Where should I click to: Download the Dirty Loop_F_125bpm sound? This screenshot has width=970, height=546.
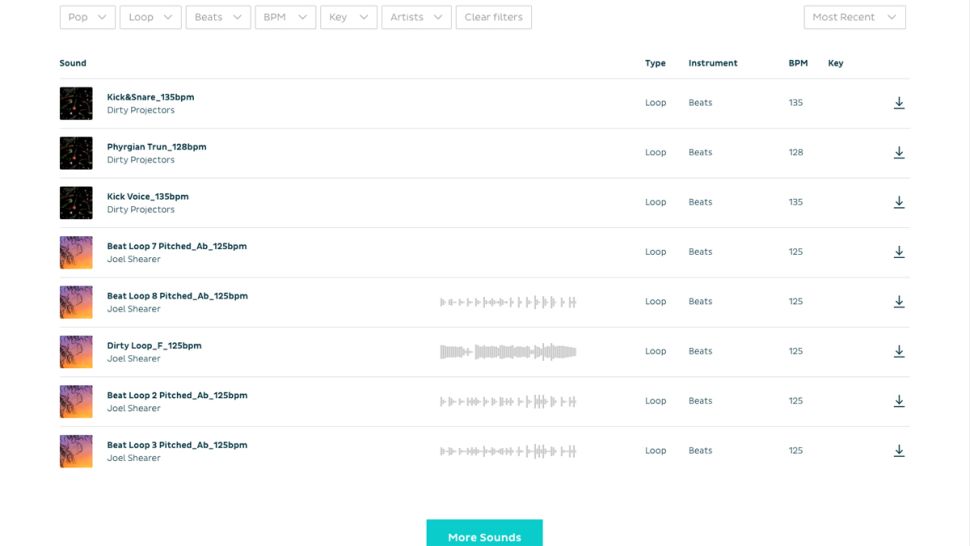tap(898, 351)
